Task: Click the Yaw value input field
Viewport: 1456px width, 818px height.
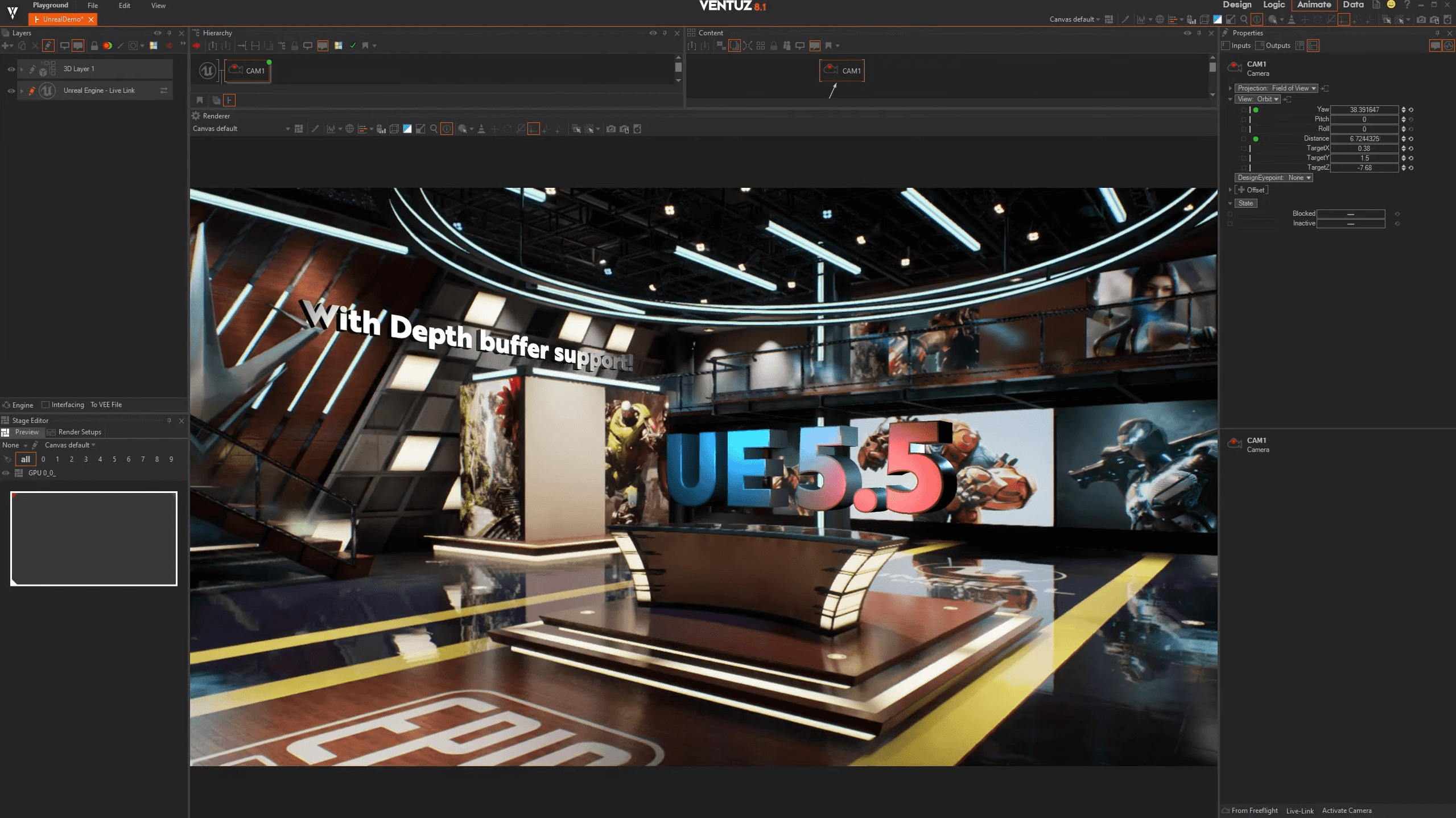Action: coord(1364,110)
